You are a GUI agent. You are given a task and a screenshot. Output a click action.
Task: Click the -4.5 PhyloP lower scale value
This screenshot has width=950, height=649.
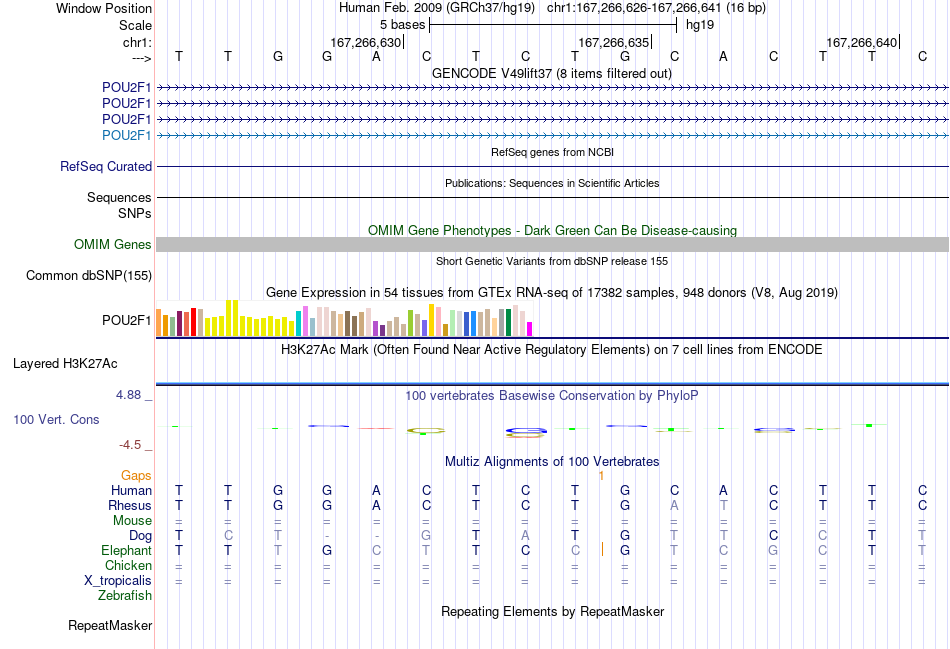[x=130, y=445]
